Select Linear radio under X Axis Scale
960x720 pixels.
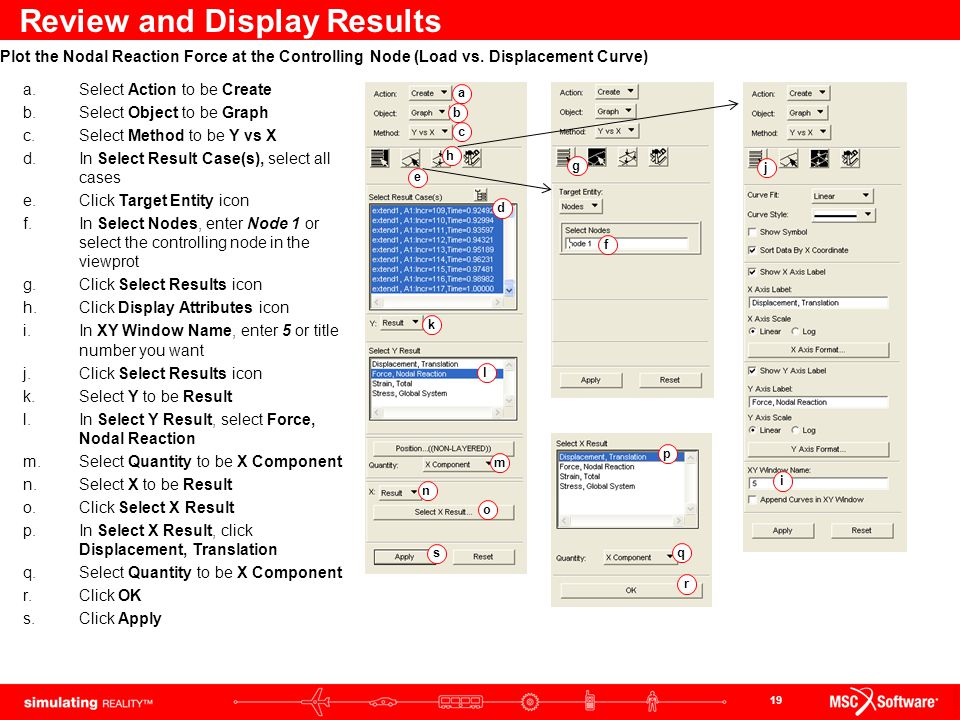(752, 331)
